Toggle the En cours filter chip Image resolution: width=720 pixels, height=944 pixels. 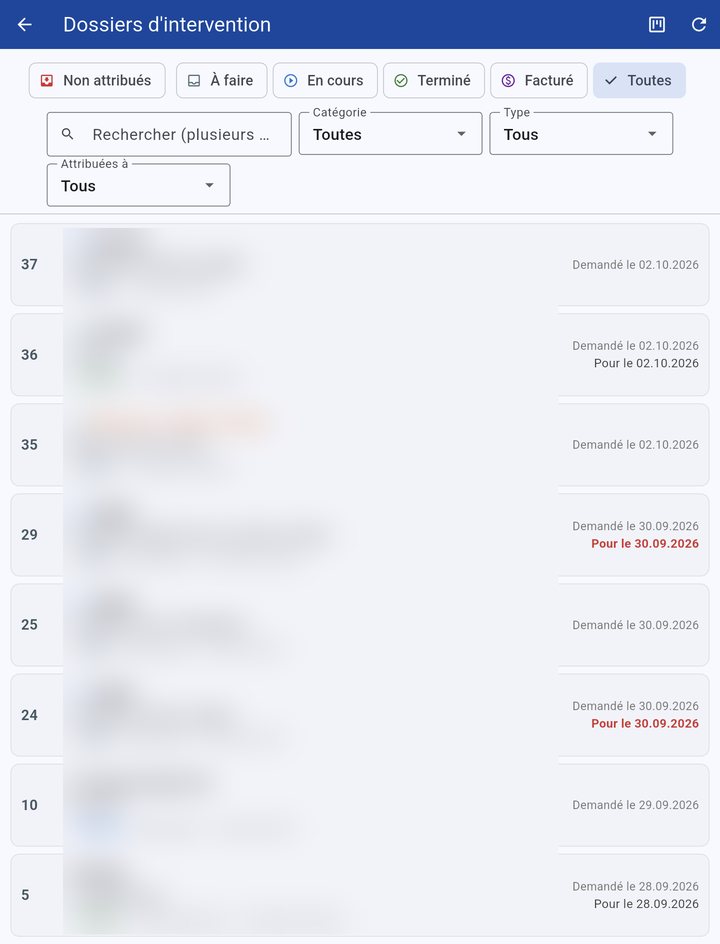tap(325, 80)
